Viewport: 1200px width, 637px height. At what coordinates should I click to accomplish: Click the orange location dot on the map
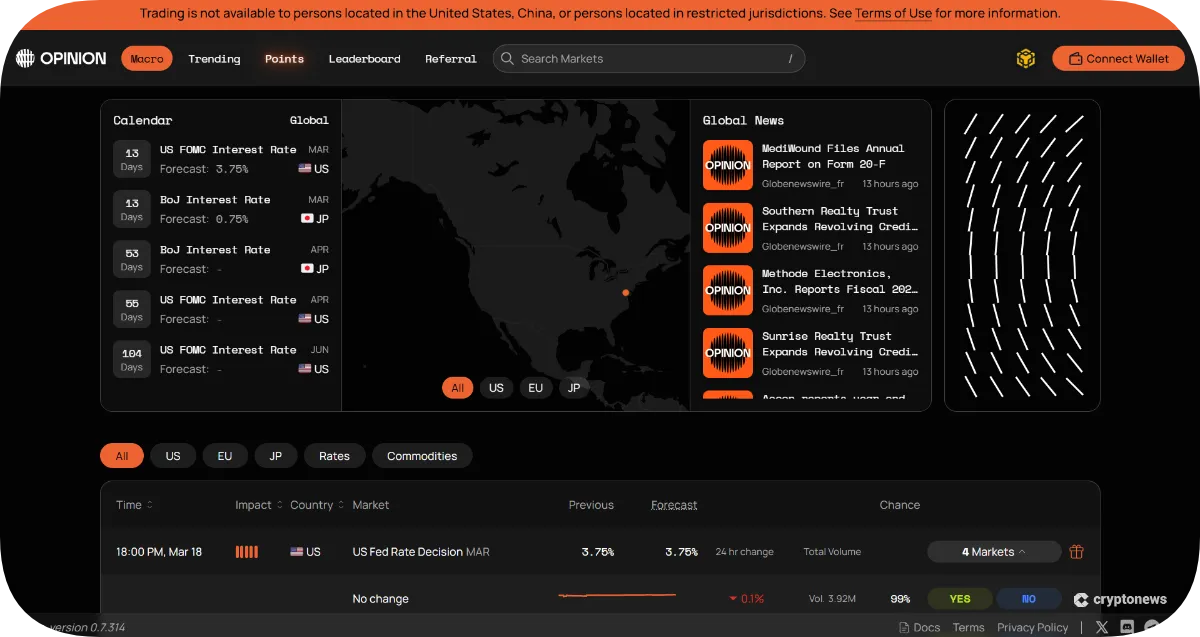[x=625, y=292]
